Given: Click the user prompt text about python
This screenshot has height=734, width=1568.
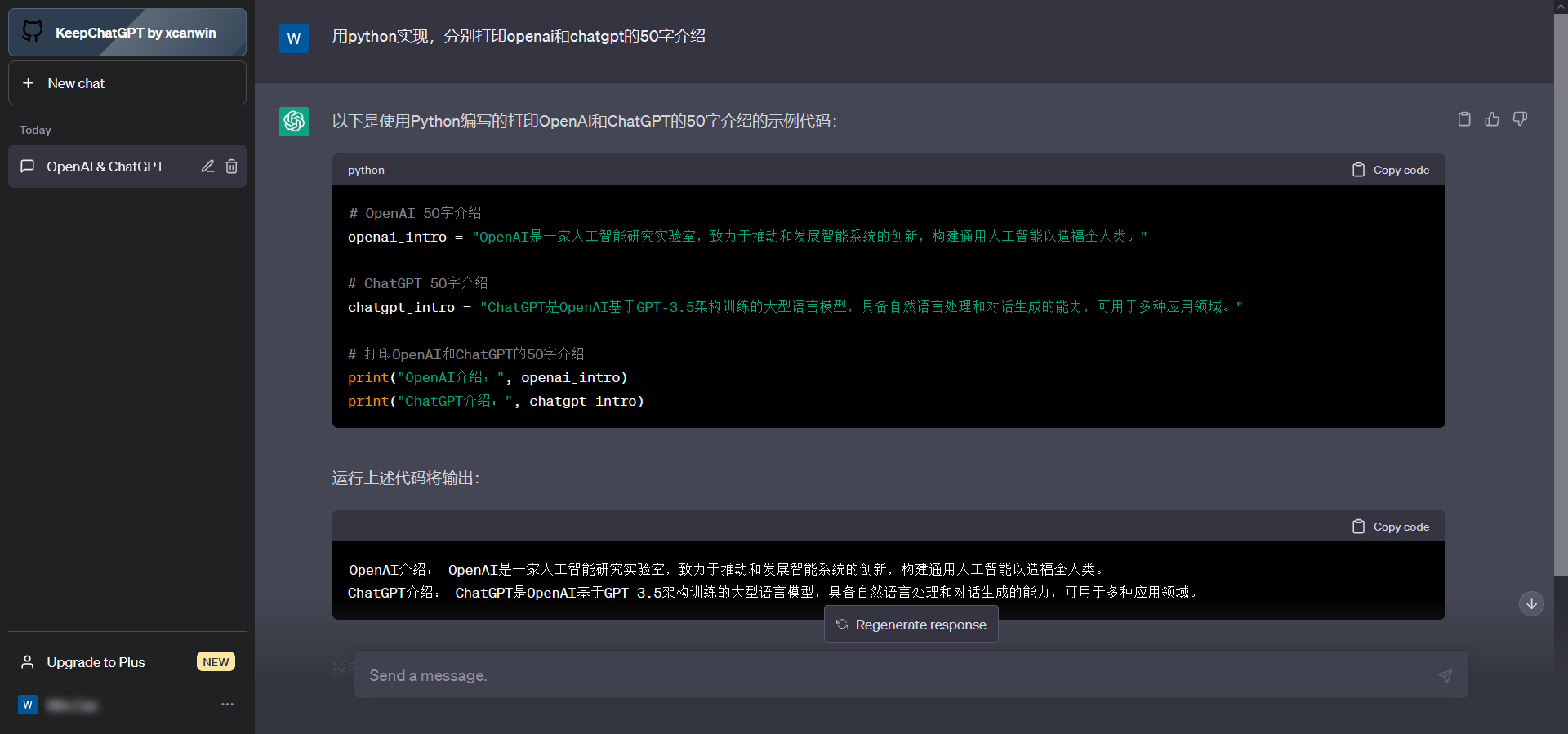Looking at the screenshot, I should [519, 36].
